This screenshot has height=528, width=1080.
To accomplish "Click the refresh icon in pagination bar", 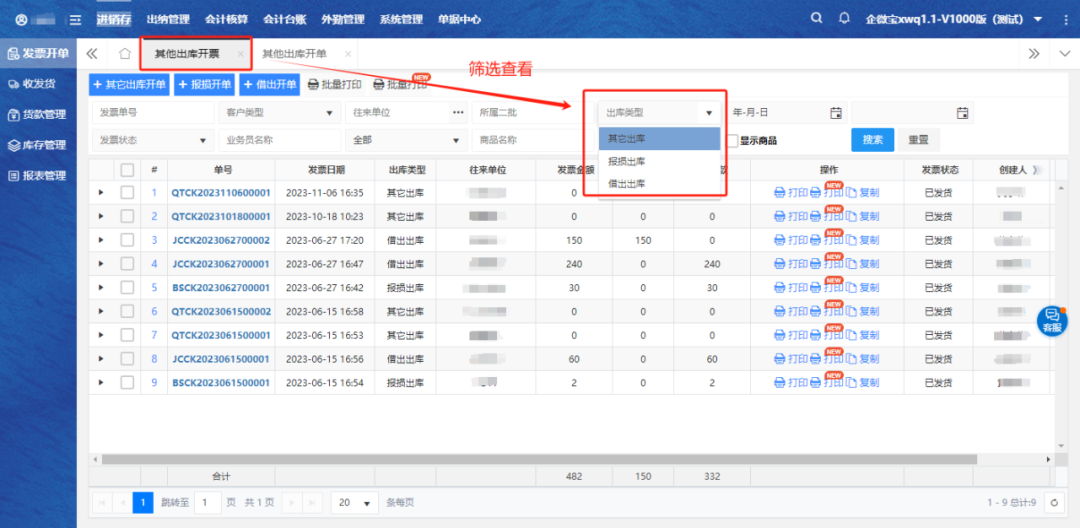I will tap(1054, 503).
